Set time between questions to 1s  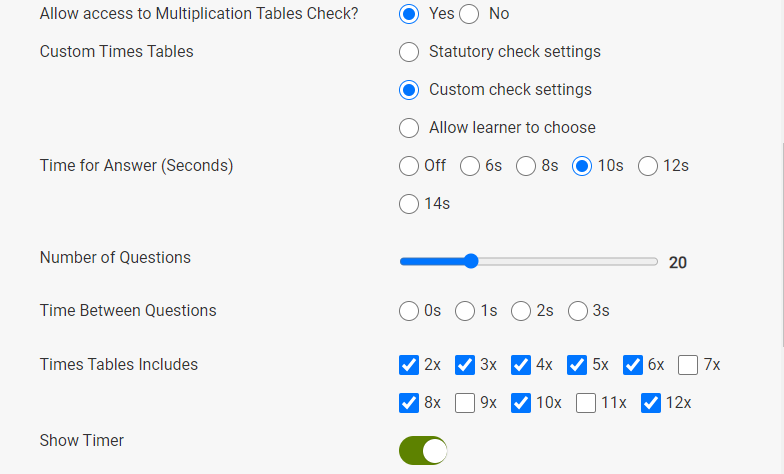[x=465, y=311]
